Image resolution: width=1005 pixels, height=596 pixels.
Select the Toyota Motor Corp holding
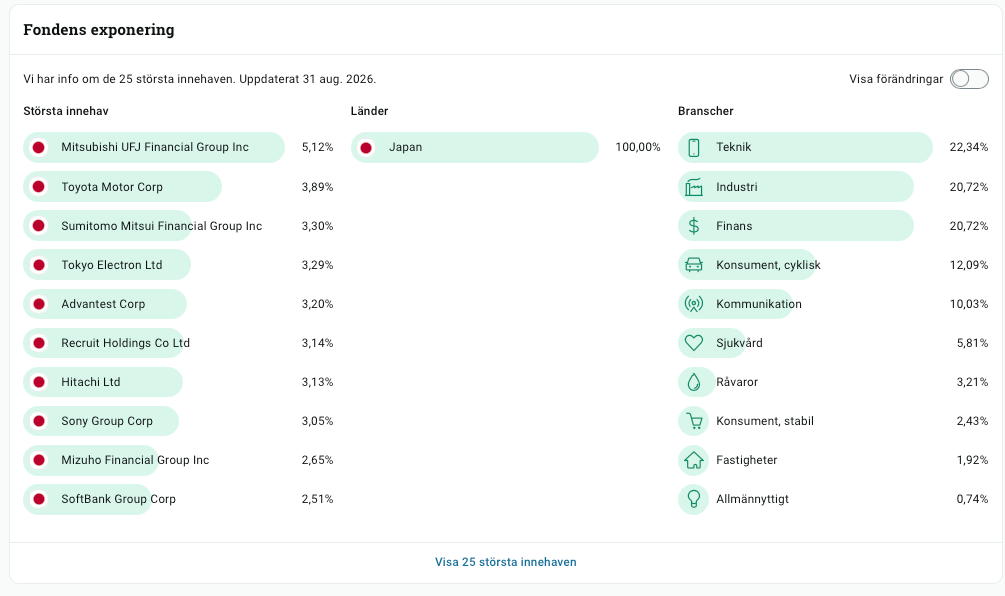[178, 186]
